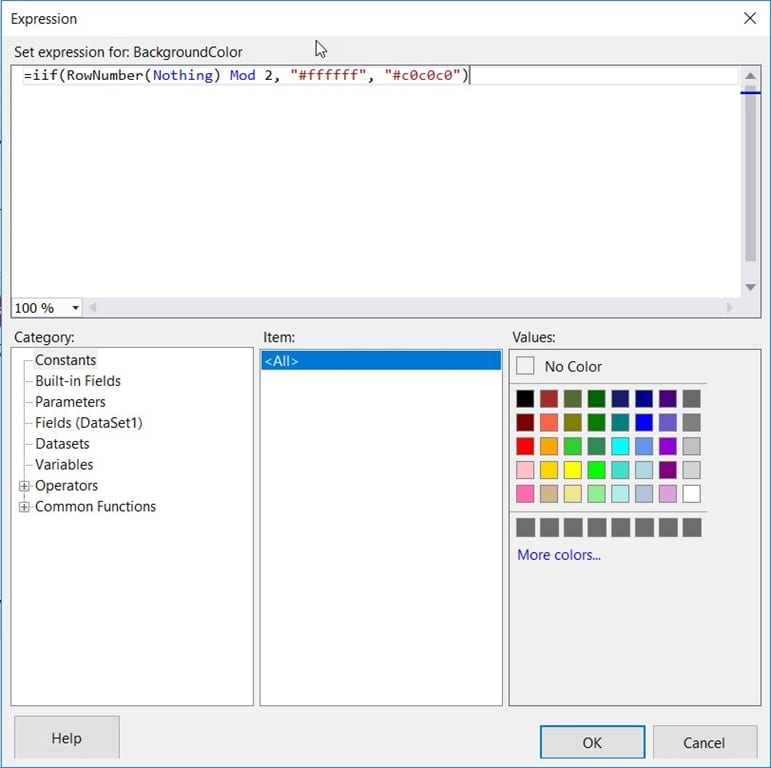Pick the hot pink color swatch
The width and height of the screenshot is (771, 768).
525,494
